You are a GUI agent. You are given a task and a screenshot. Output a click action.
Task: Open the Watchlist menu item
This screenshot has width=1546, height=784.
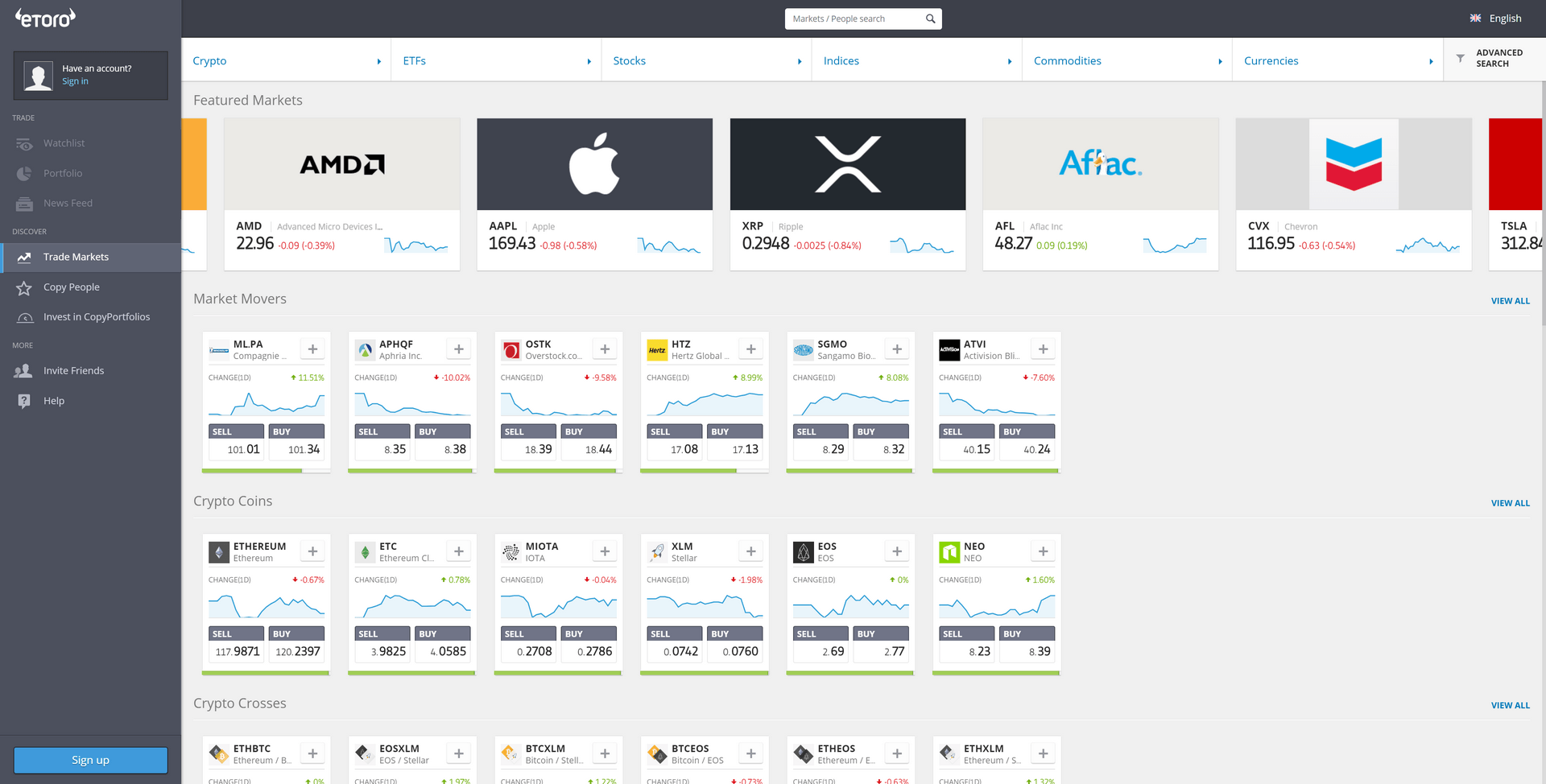[90, 143]
